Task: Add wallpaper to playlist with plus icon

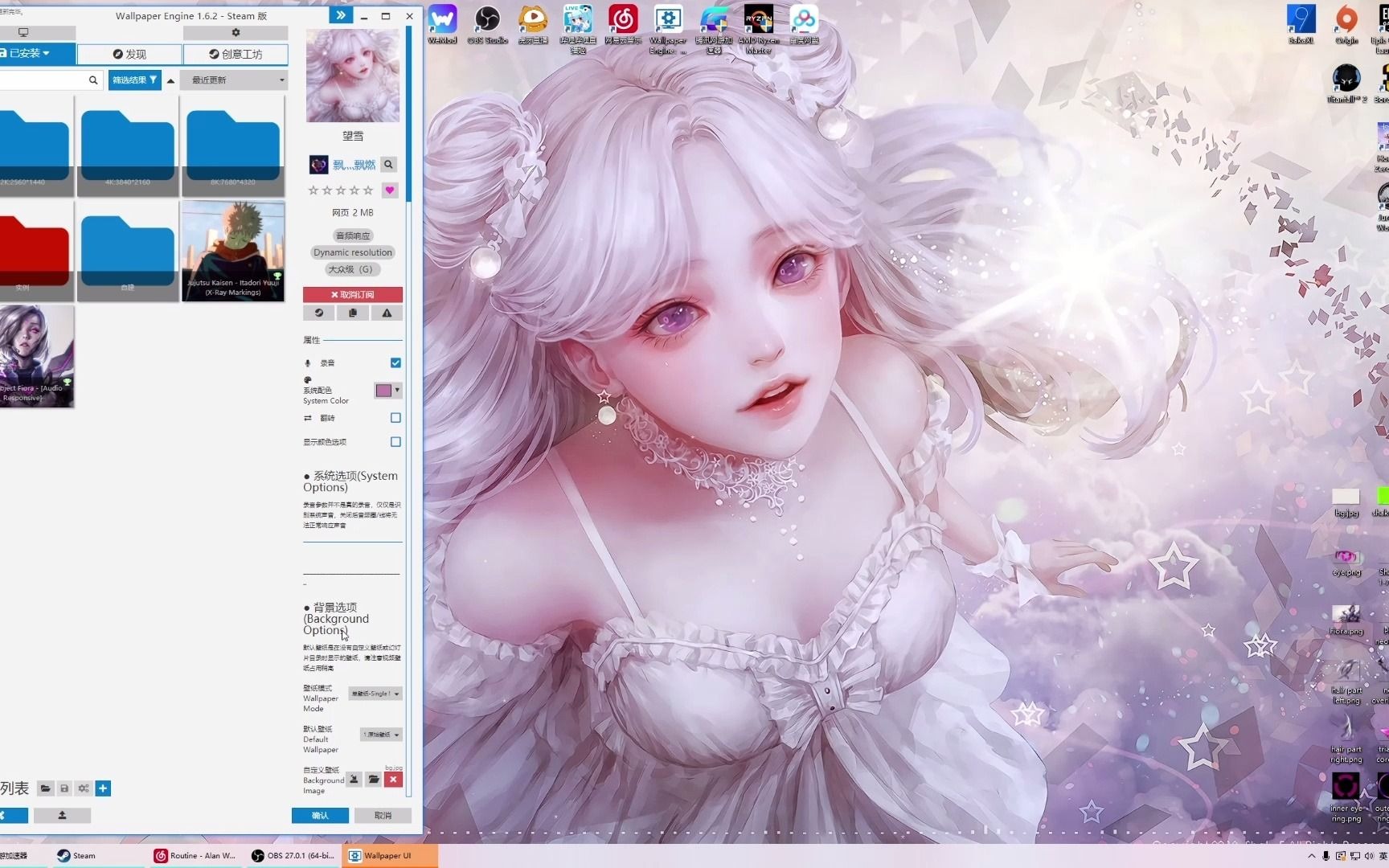Action: click(x=103, y=789)
